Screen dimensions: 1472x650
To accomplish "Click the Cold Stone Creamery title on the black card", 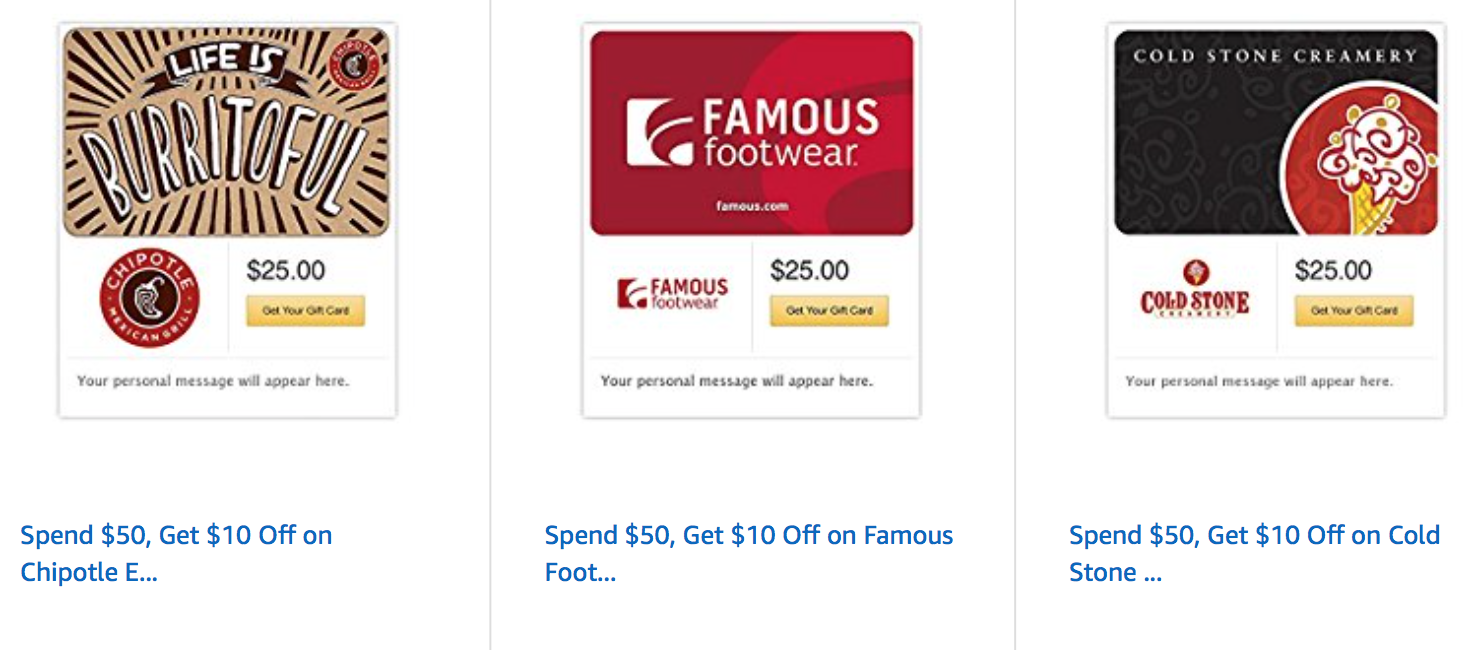I will pyautogui.click(x=1273, y=56).
